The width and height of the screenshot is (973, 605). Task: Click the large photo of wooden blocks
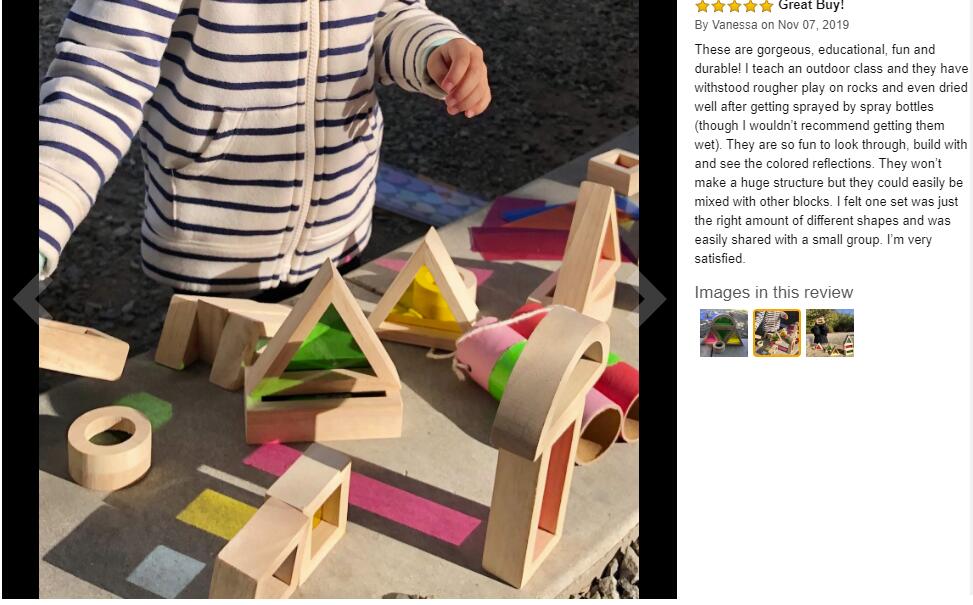pos(339,299)
